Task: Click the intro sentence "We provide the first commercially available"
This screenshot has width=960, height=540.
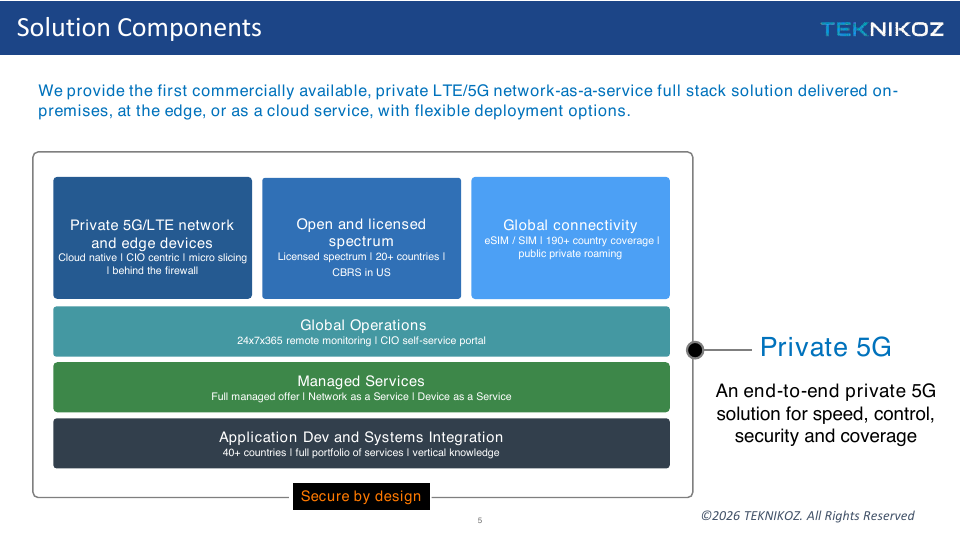Action: pyautogui.click(x=204, y=91)
